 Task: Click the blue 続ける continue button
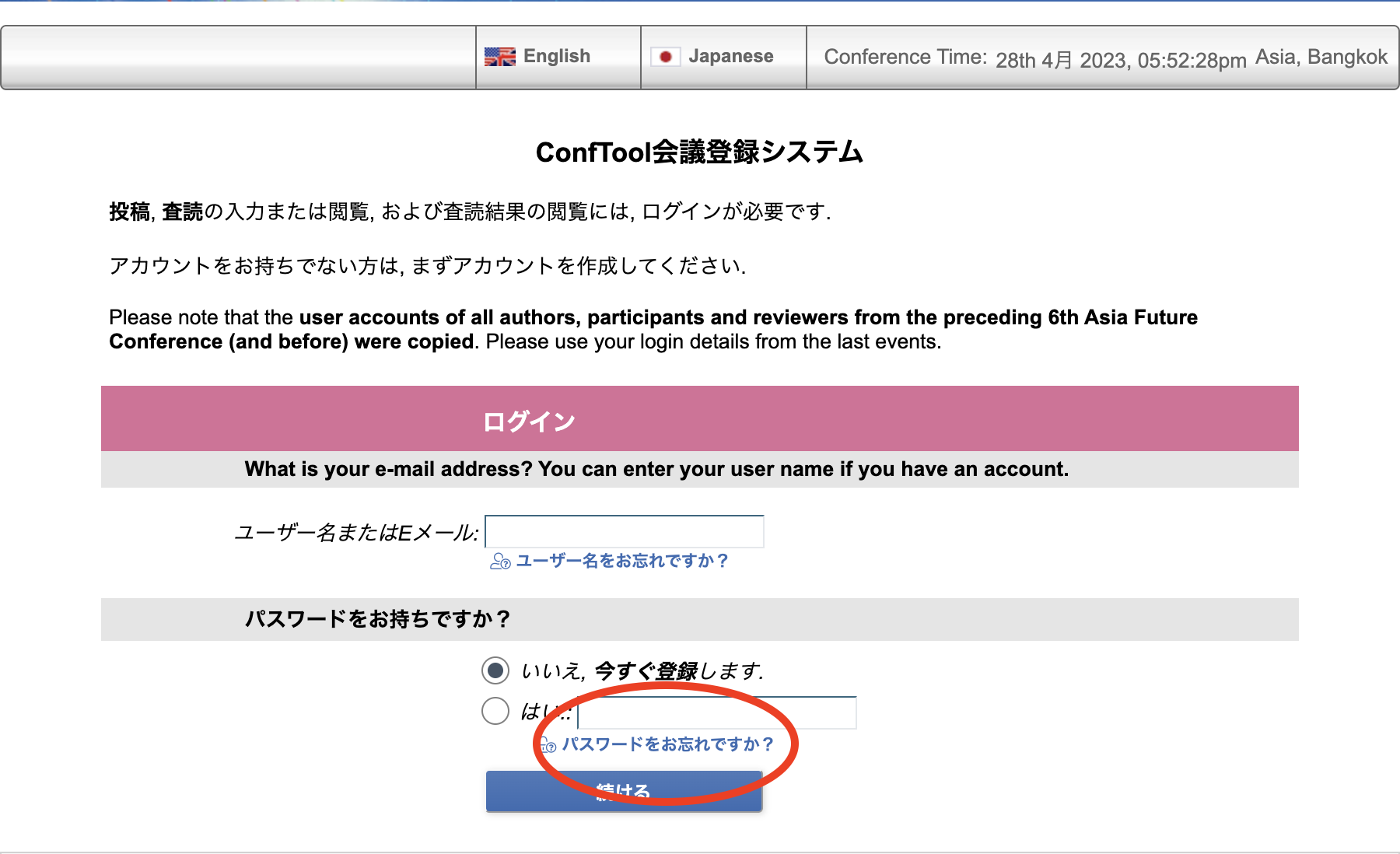point(624,791)
